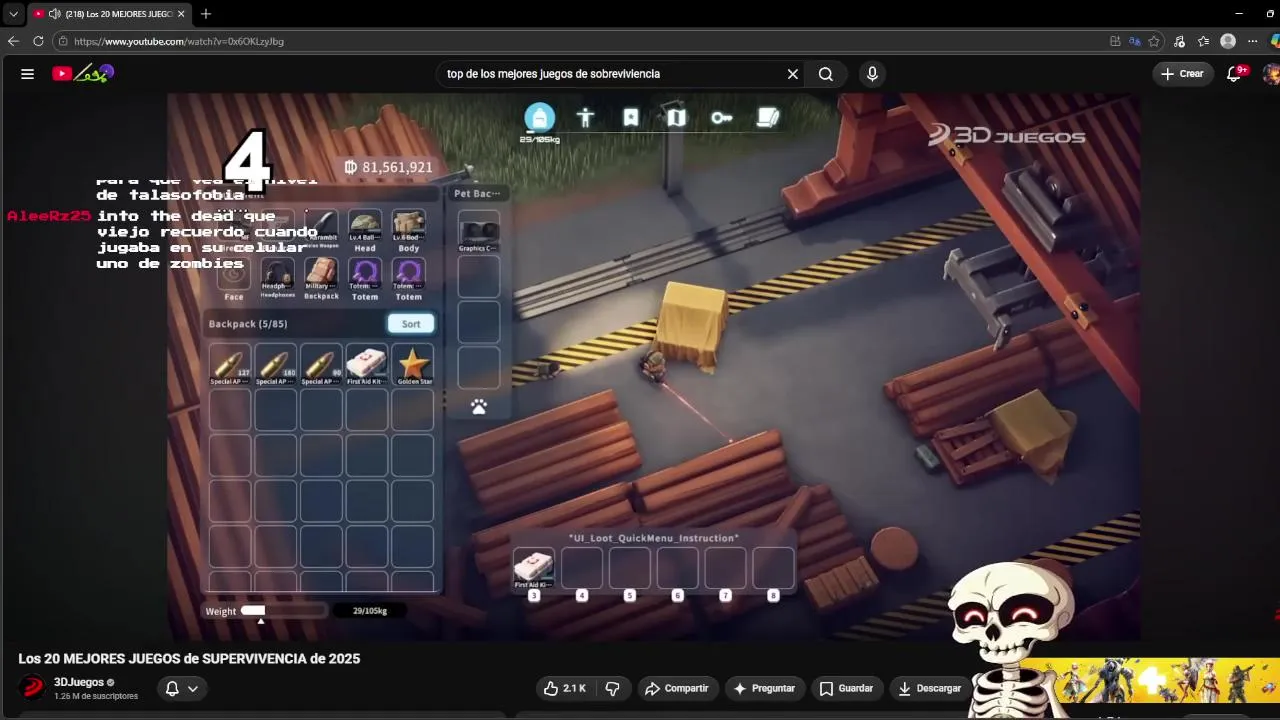Open the Crear menu
Viewport: 1280px width, 720px height.
click(1182, 74)
